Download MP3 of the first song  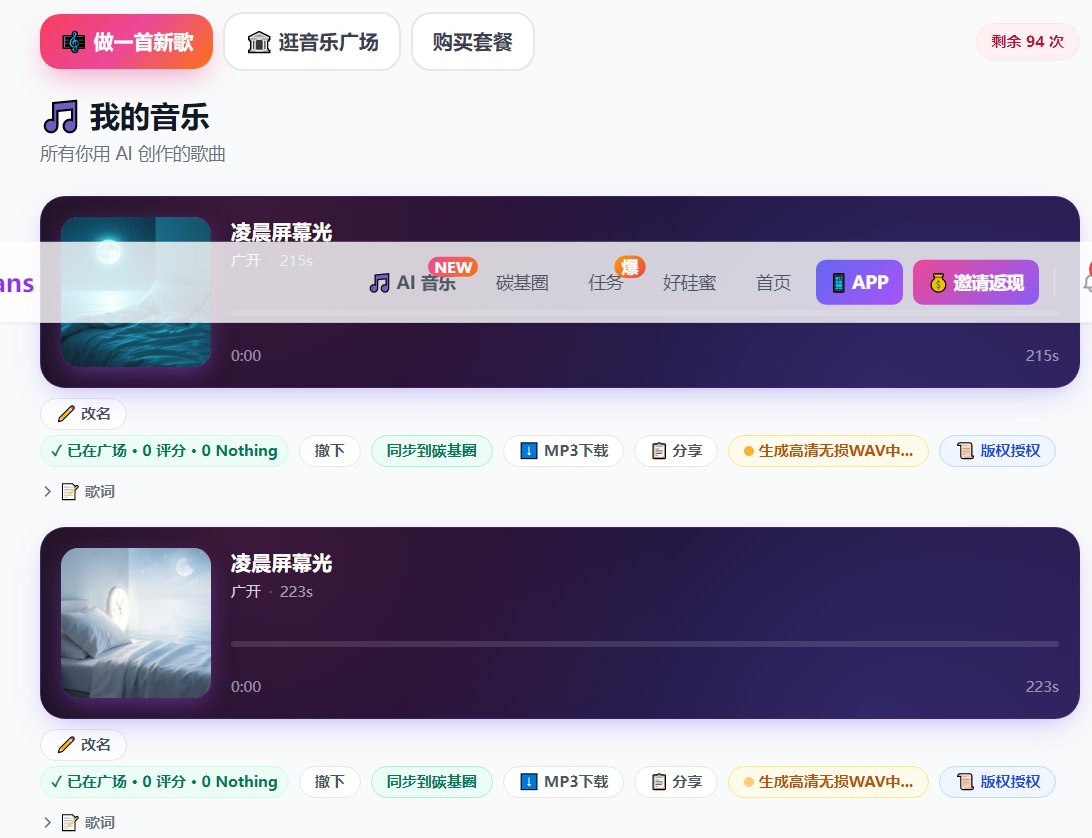coord(563,451)
